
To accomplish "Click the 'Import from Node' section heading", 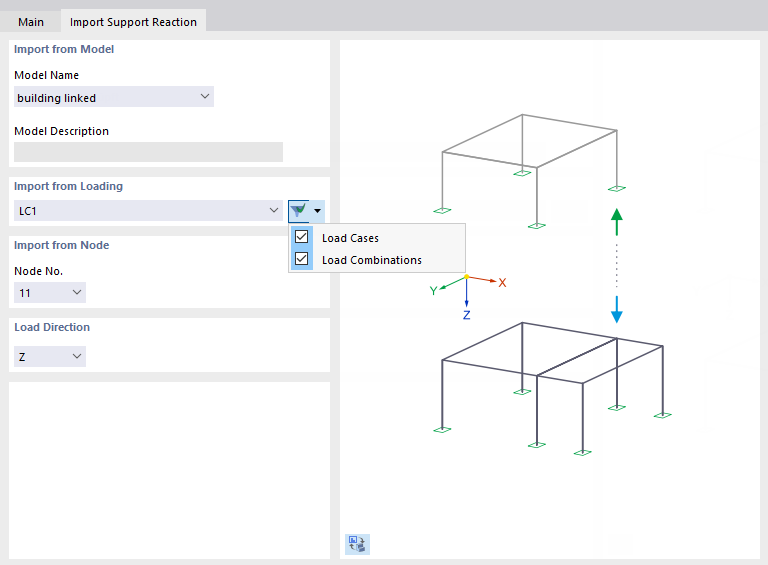I will click(x=61, y=245).
